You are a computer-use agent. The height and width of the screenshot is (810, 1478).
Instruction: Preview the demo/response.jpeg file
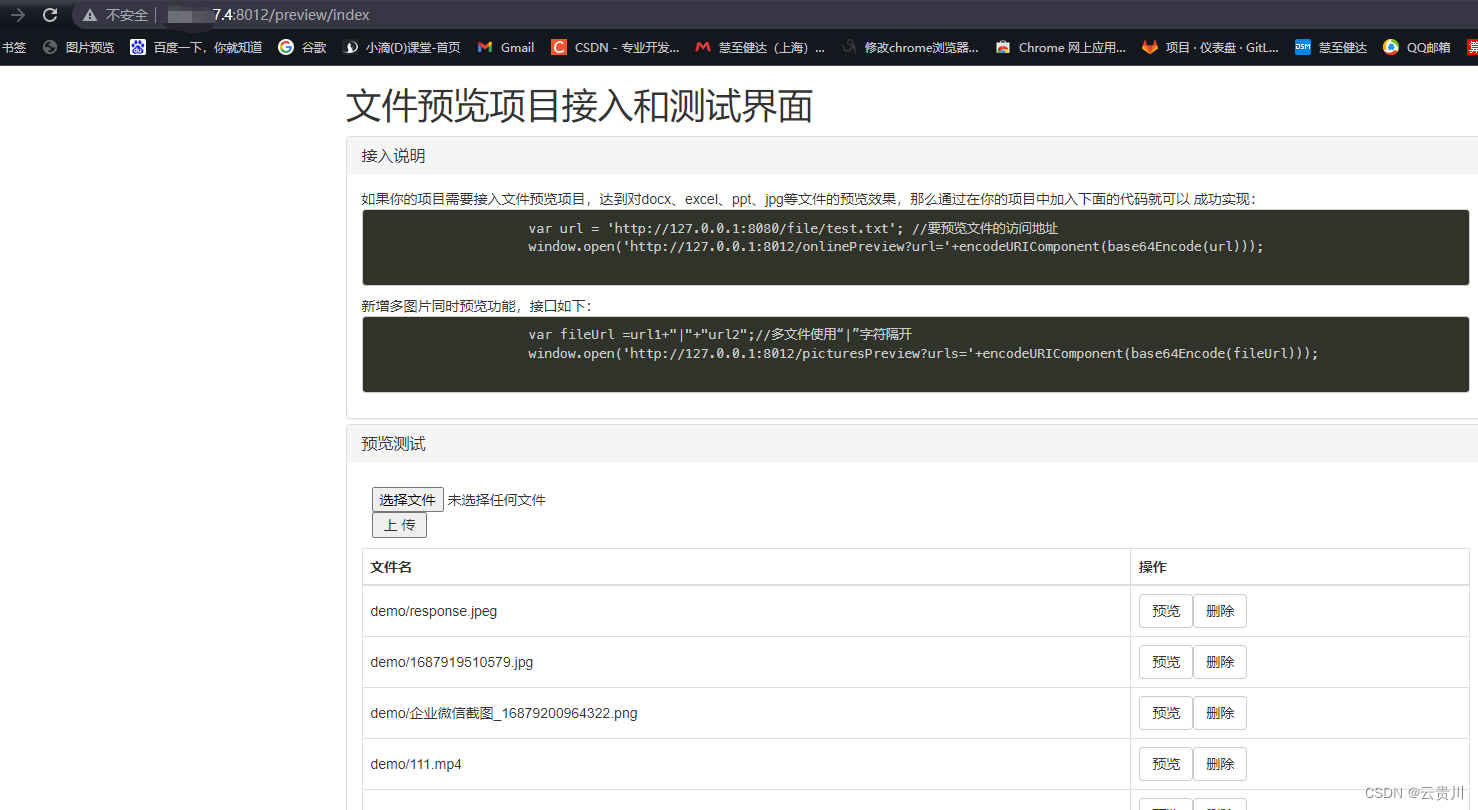[1165, 610]
